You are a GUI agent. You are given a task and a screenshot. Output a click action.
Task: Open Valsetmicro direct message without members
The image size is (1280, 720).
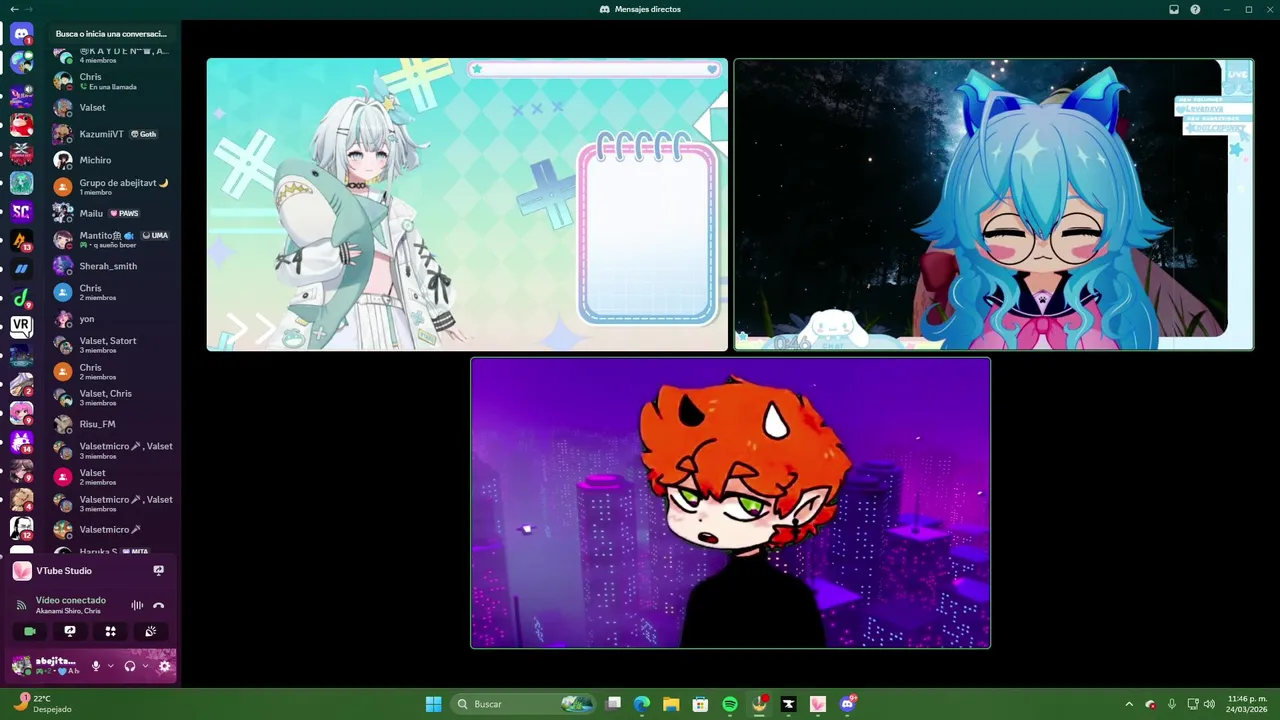113,529
